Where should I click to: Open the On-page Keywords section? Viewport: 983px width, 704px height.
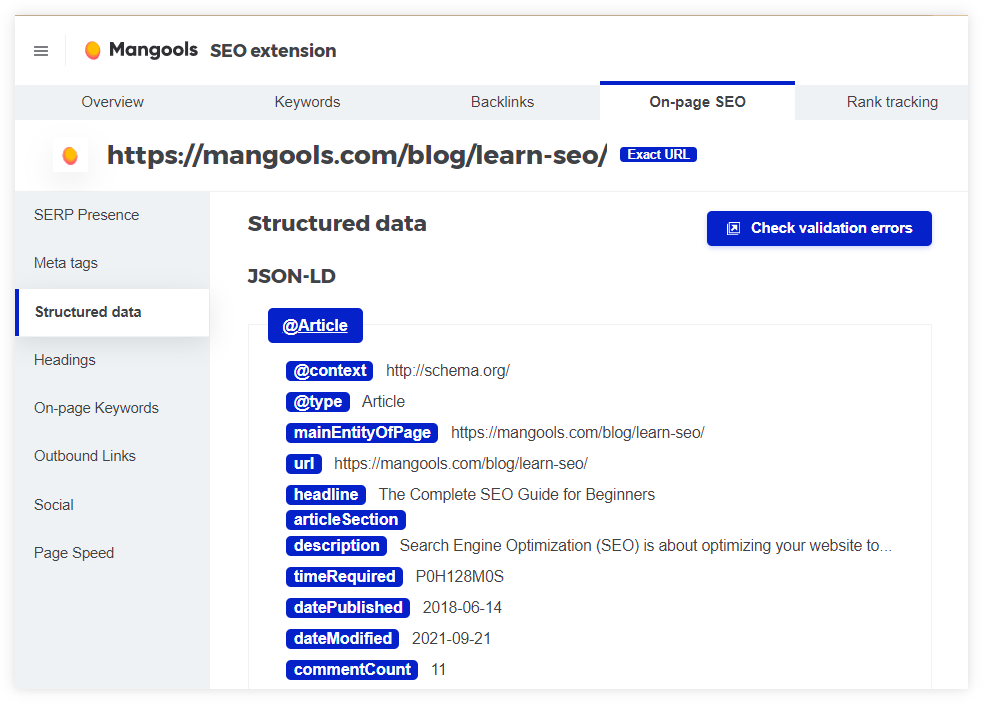coord(96,407)
